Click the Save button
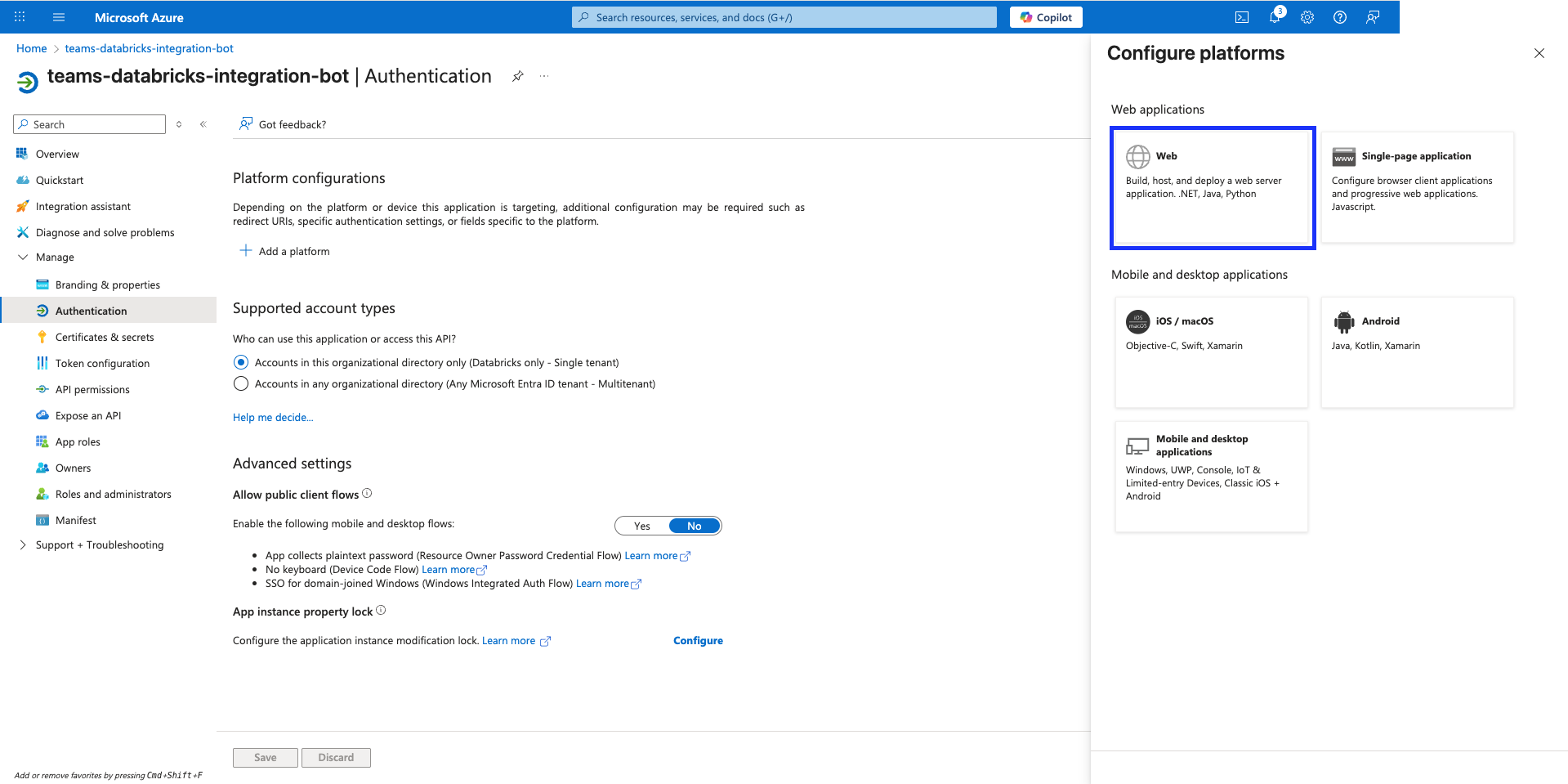 point(266,758)
